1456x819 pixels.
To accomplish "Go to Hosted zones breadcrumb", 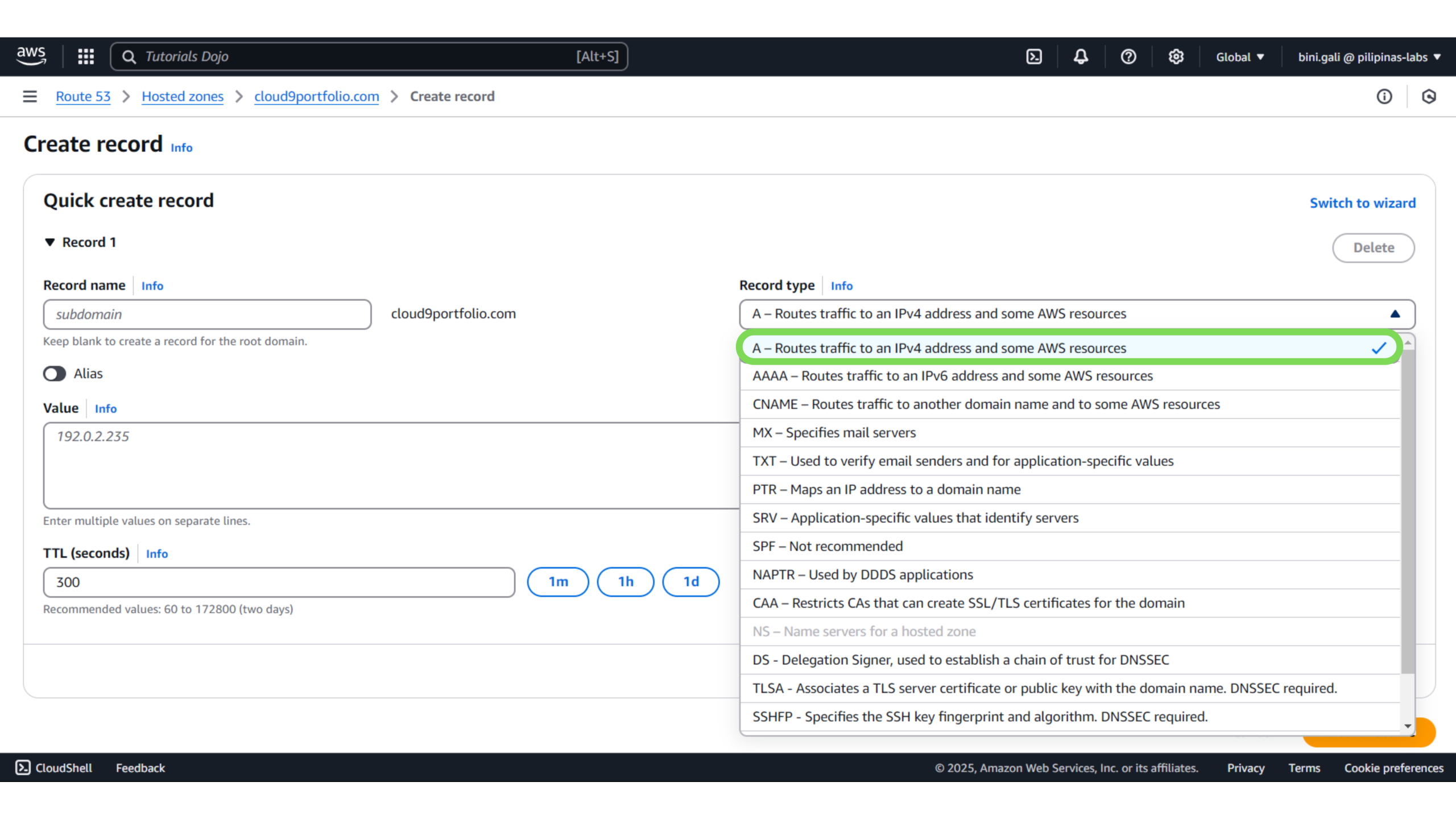I will tap(182, 97).
